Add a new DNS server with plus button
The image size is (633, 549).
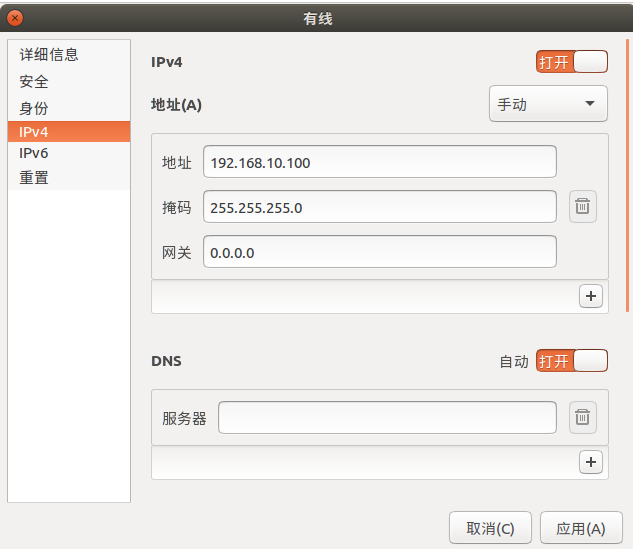591,462
